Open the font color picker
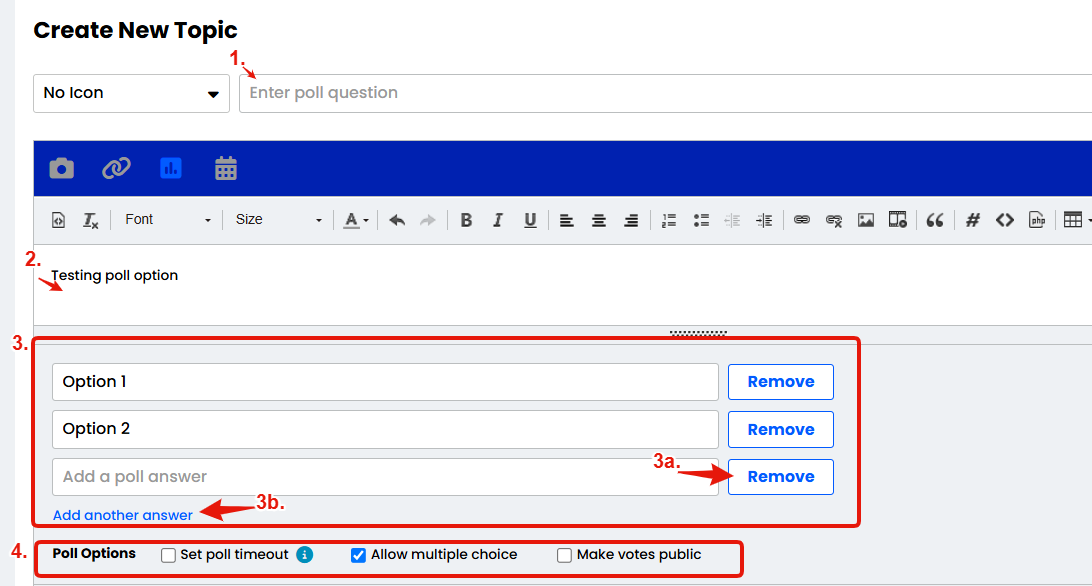 [356, 220]
